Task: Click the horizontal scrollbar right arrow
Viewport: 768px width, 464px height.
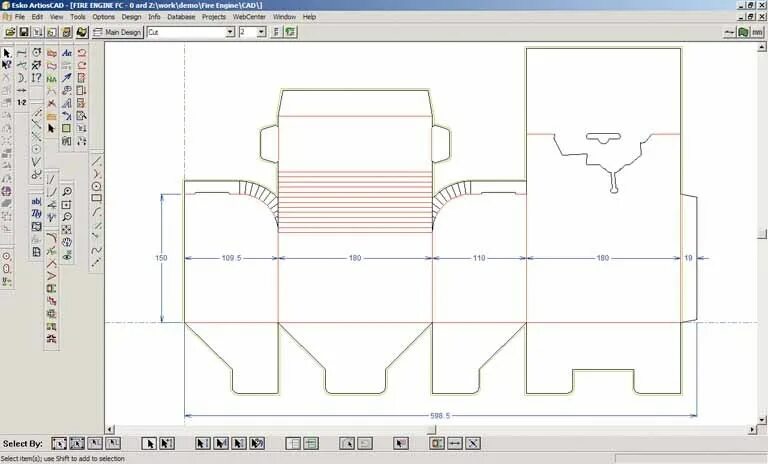Action: (x=753, y=430)
